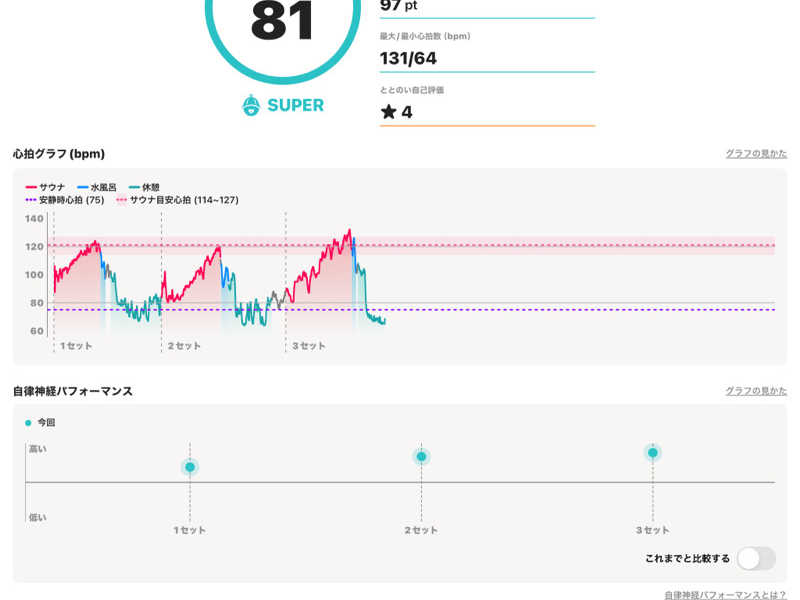Click the teal 今回 legend dot
Image resolution: width=800 pixels, height=600 pixels.
pos(28,423)
